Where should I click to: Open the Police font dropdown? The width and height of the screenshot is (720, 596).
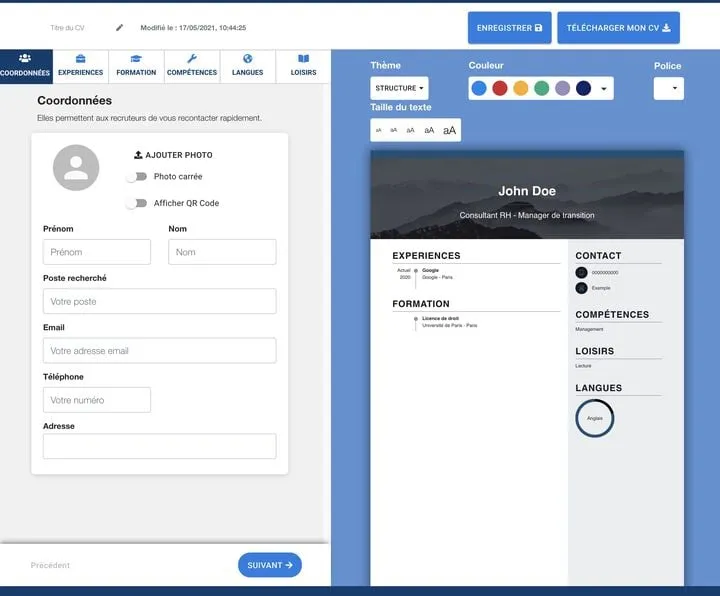click(669, 88)
